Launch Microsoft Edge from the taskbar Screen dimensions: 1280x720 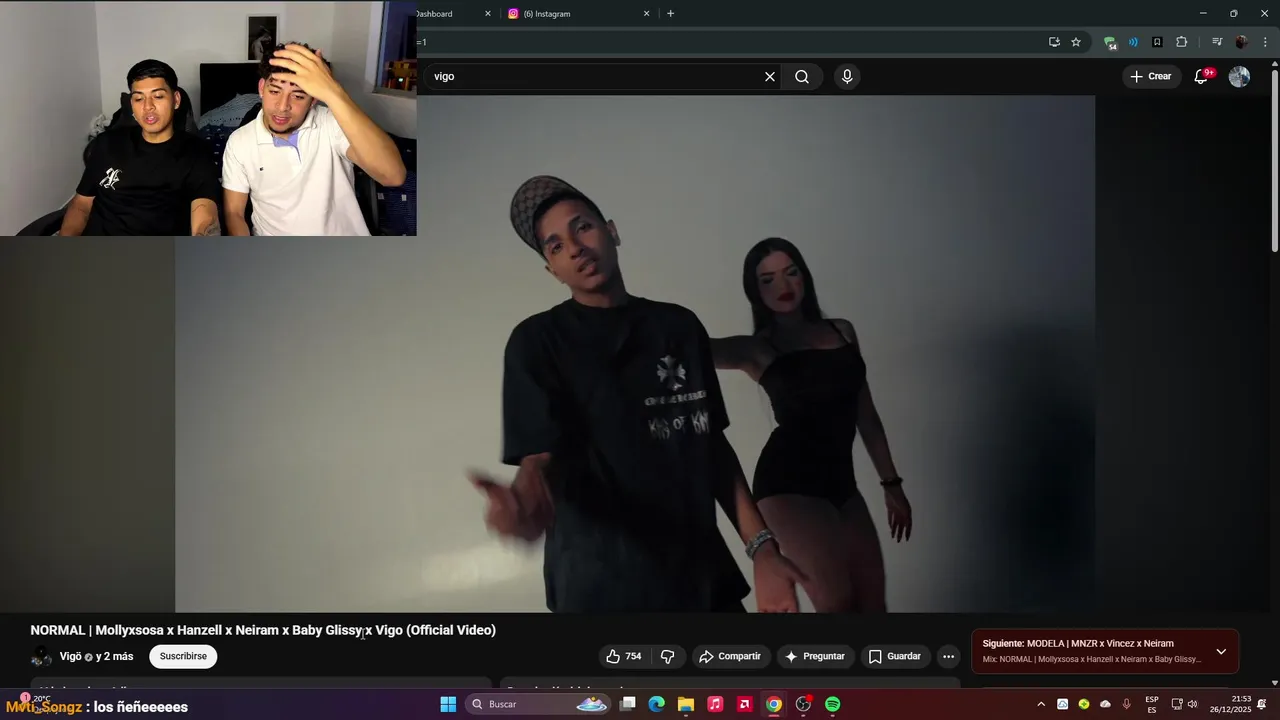point(656,704)
